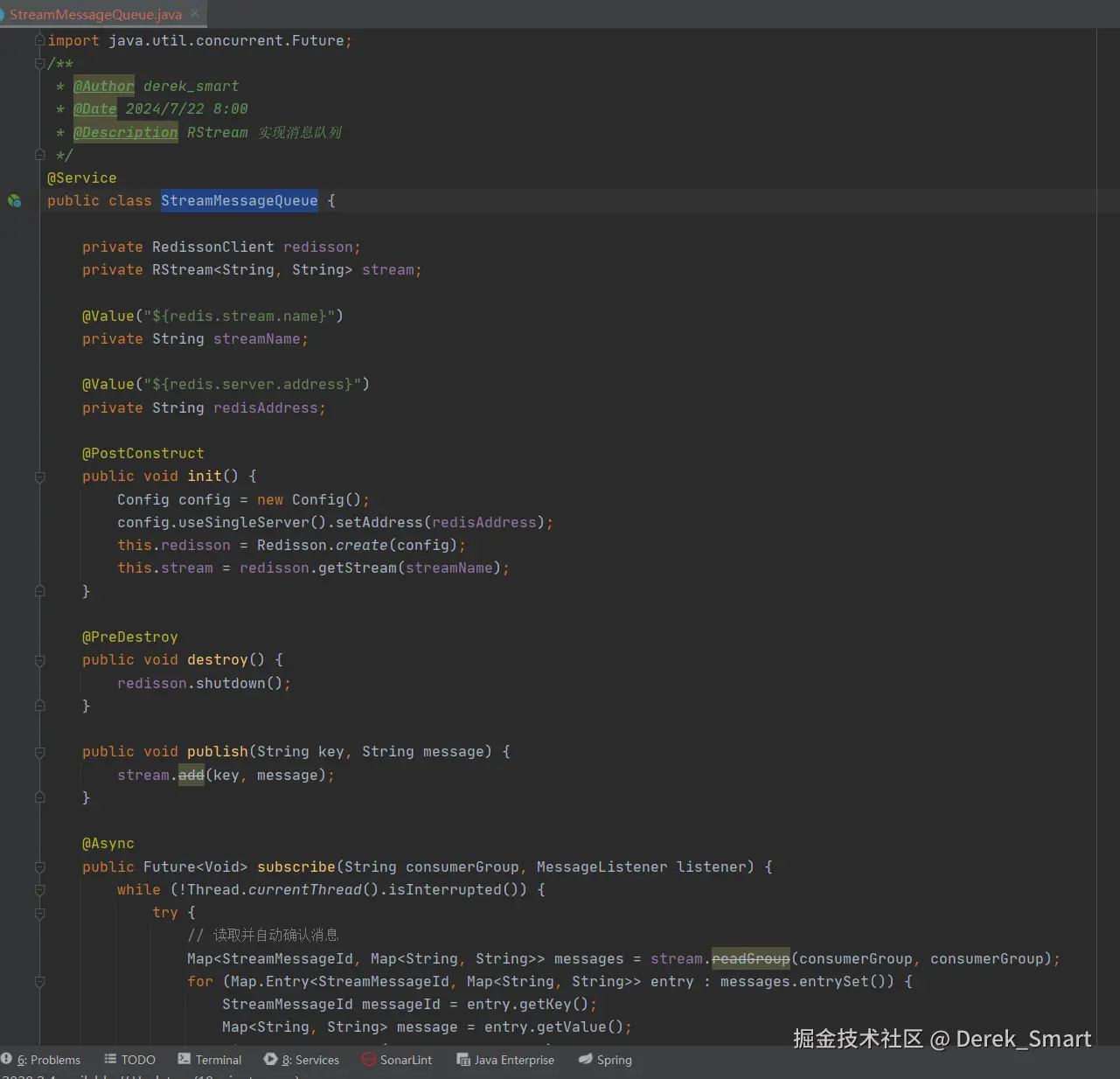This screenshot has height=1079, width=1120.
Task: Click the deprecated readGroup method call
Action: [x=750, y=959]
